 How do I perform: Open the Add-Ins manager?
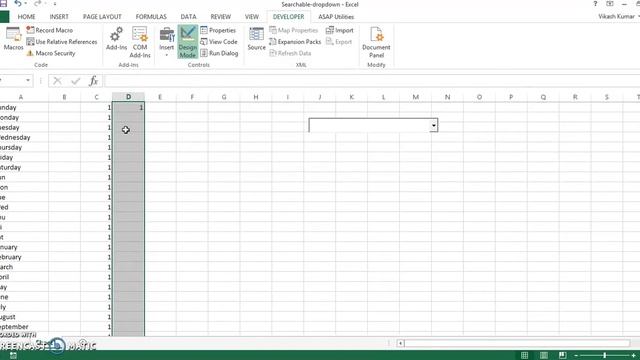pyautogui.click(x=116, y=39)
